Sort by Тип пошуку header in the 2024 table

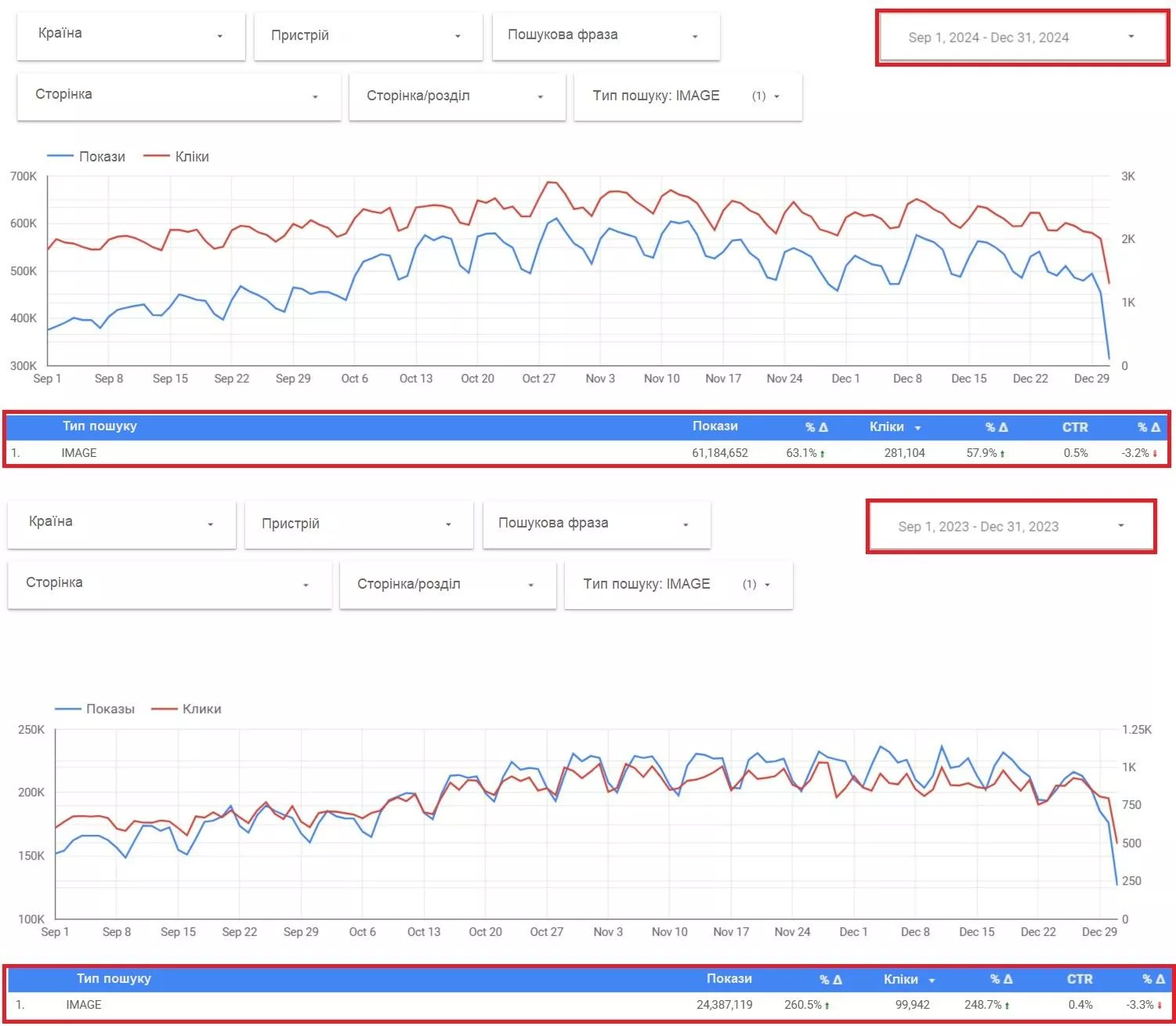[x=100, y=426]
